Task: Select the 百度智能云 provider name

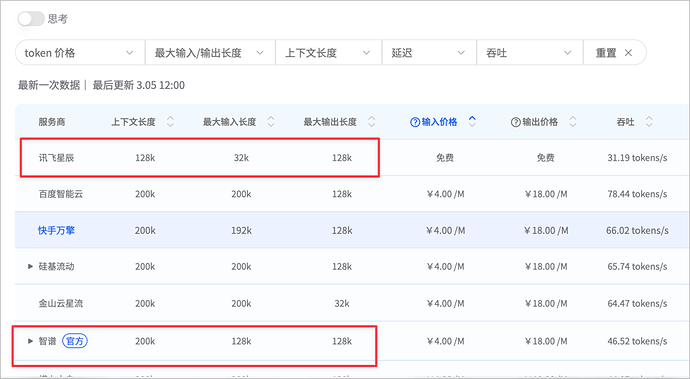Action: coord(61,194)
